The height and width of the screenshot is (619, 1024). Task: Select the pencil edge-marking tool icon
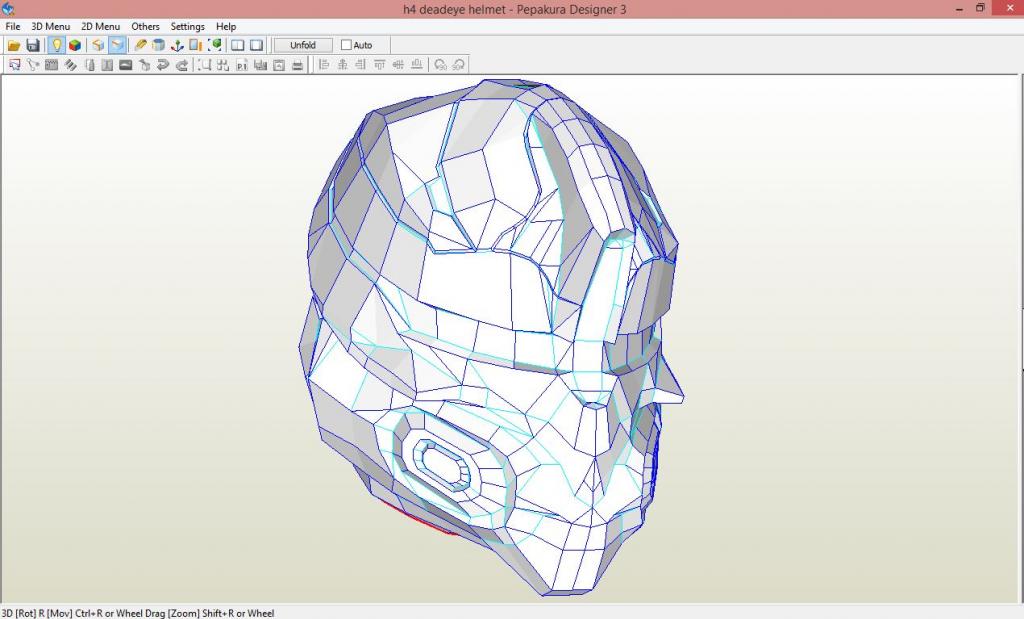(140, 45)
